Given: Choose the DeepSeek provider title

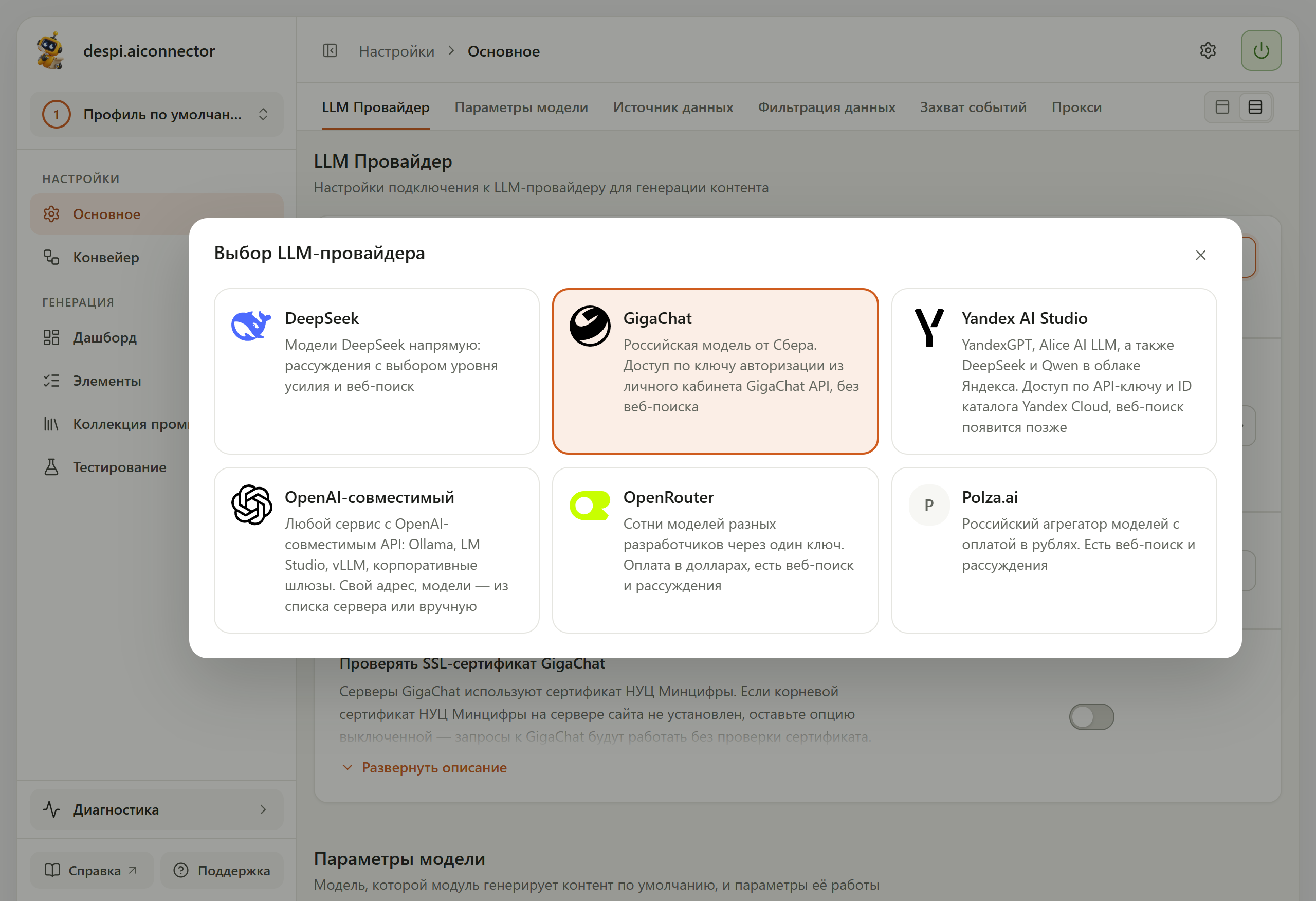Looking at the screenshot, I should [322, 318].
